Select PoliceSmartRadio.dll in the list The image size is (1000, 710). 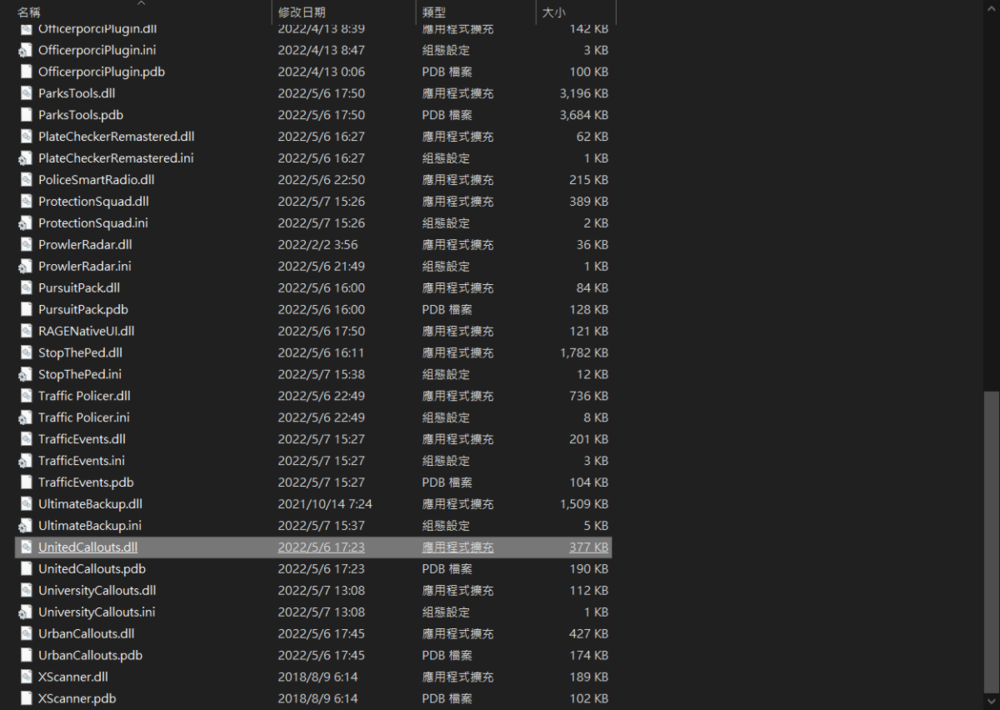pos(96,180)
